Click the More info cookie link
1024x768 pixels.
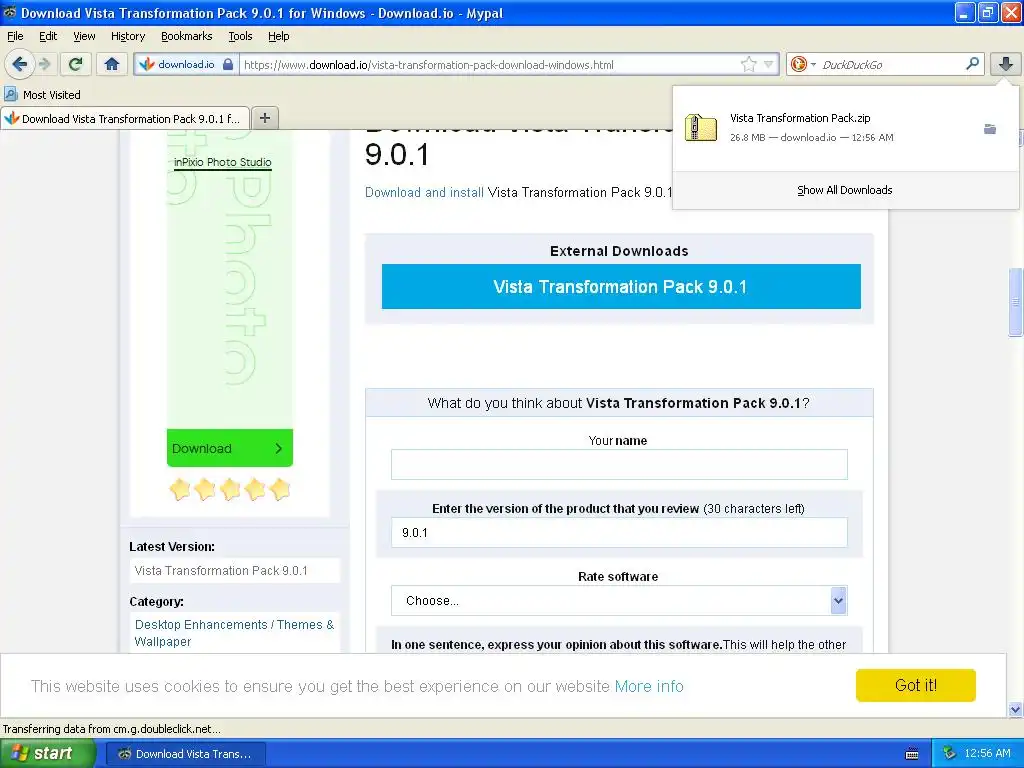click(x=649, y=686)
